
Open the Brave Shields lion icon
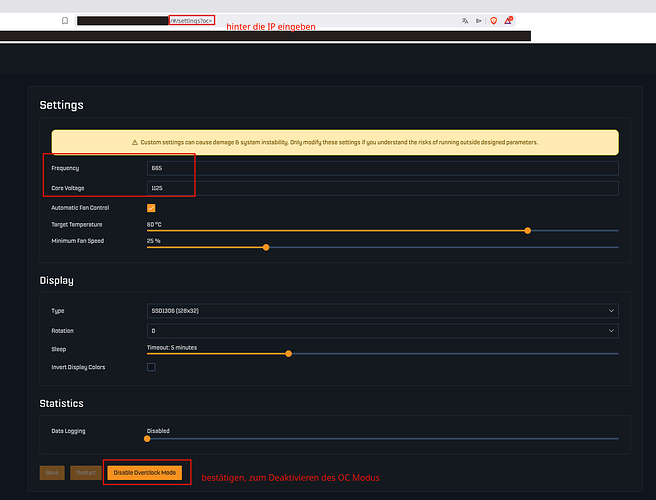point(494,20)
